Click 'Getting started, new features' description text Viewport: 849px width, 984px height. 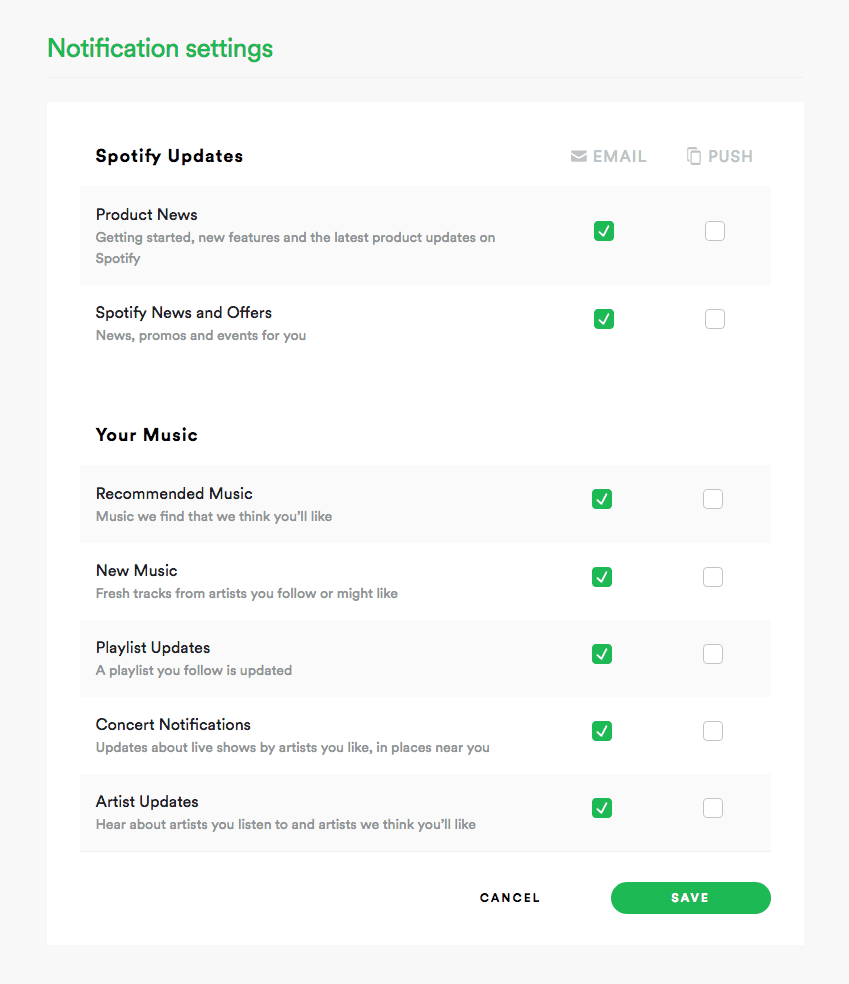click(x=295, y=248)
